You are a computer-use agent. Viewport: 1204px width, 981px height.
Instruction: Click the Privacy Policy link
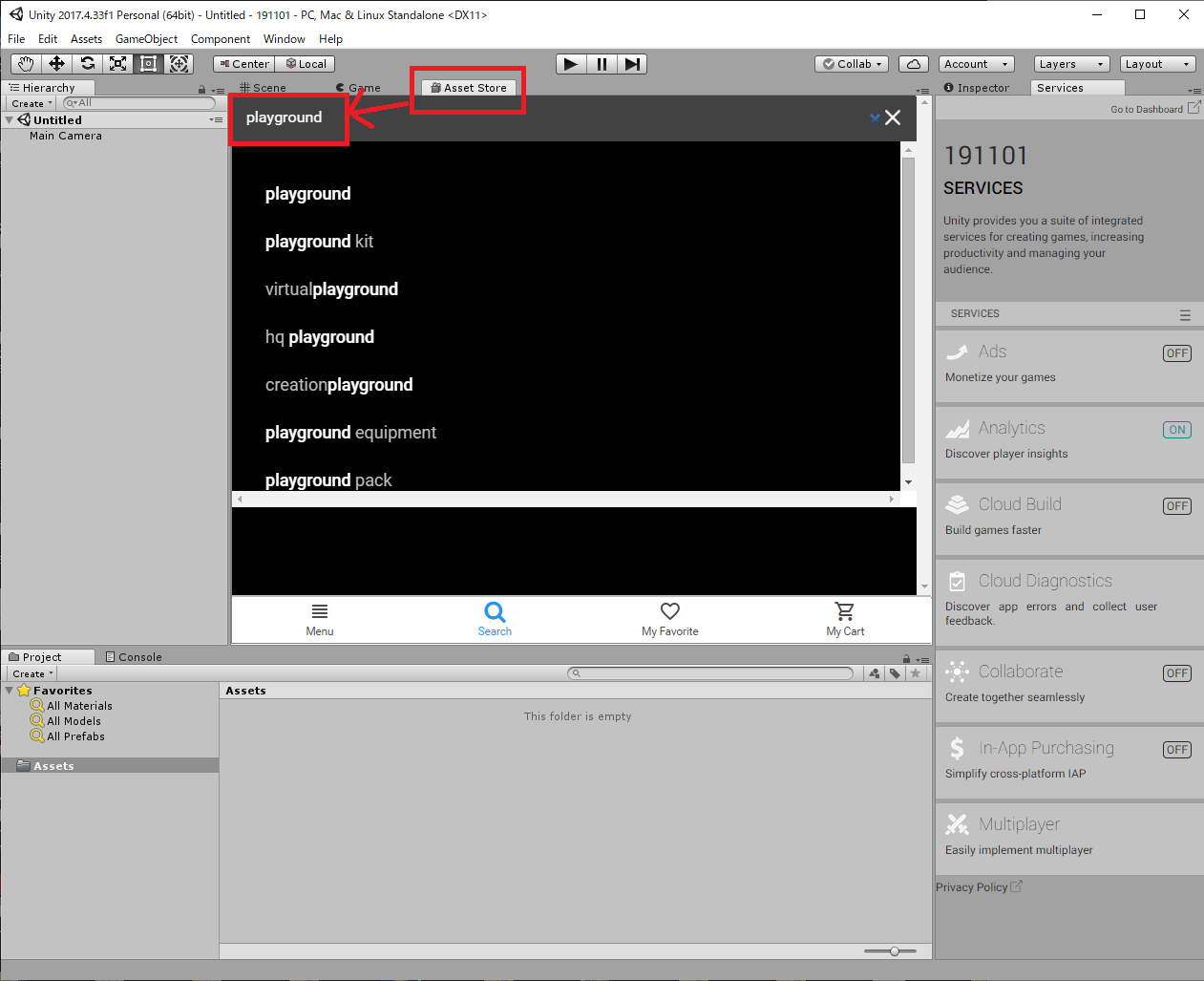(x=979, y=887)
